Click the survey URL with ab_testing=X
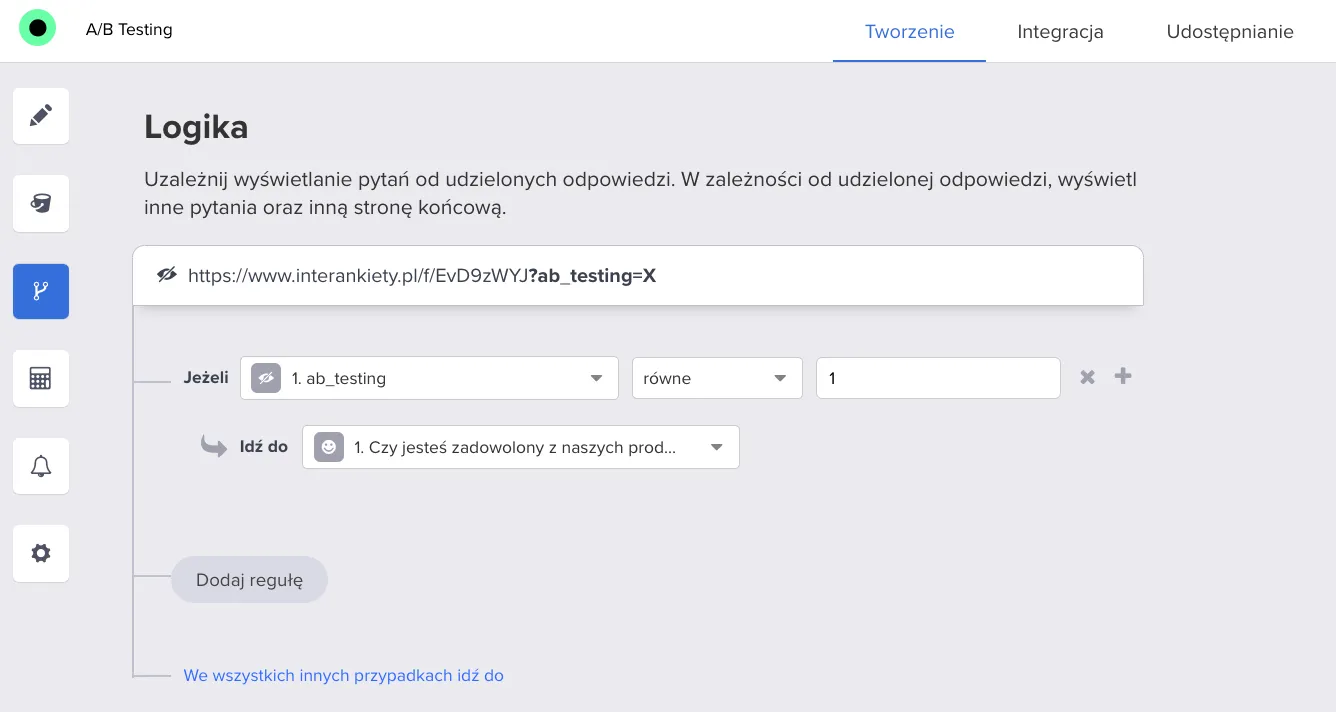The width and height of the screenshot is (1336, 712). pyautogui.click(x=422, y=276)
